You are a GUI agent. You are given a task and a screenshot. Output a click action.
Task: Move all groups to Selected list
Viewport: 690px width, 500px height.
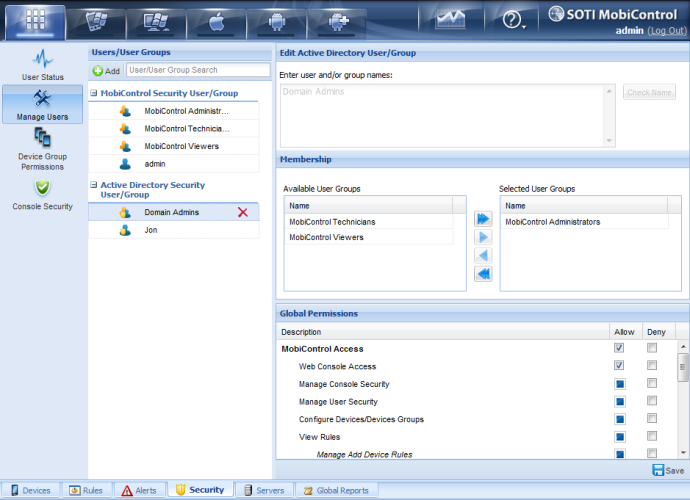(x=483, y=219)
